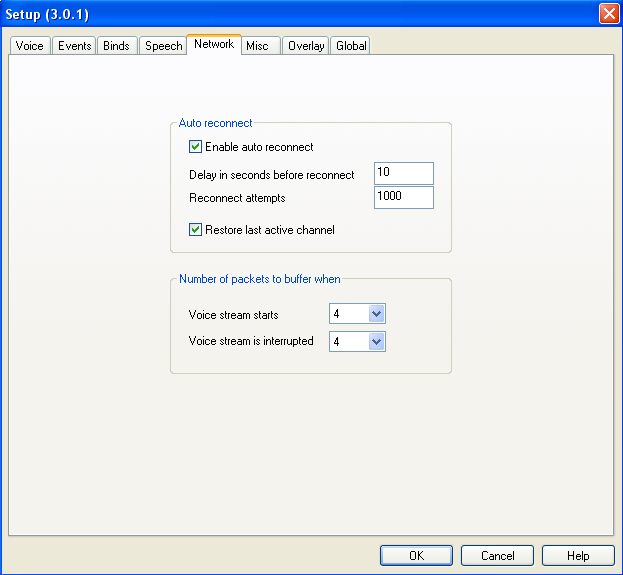This screenshot has height=575, width=623.
Task: Click the Auto reconnect group label
Action: (215, 123)
